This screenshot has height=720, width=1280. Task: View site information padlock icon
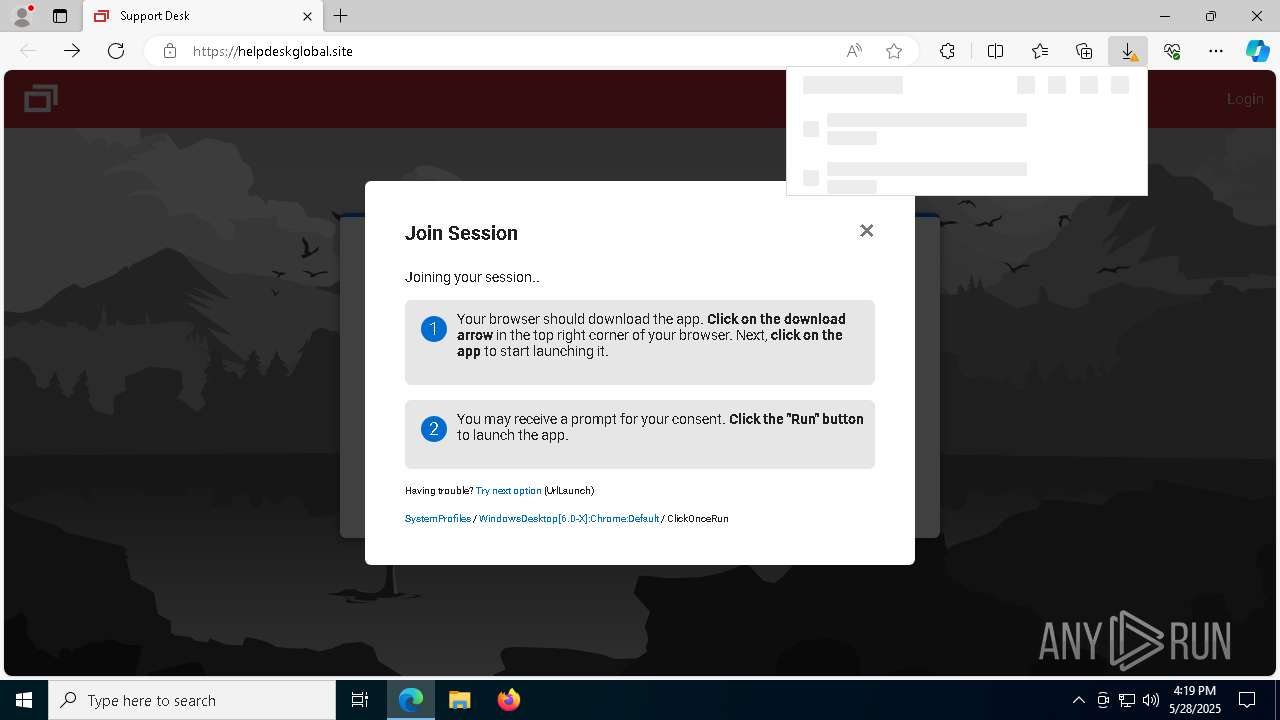pyautogui.click(x=170, y=51)
